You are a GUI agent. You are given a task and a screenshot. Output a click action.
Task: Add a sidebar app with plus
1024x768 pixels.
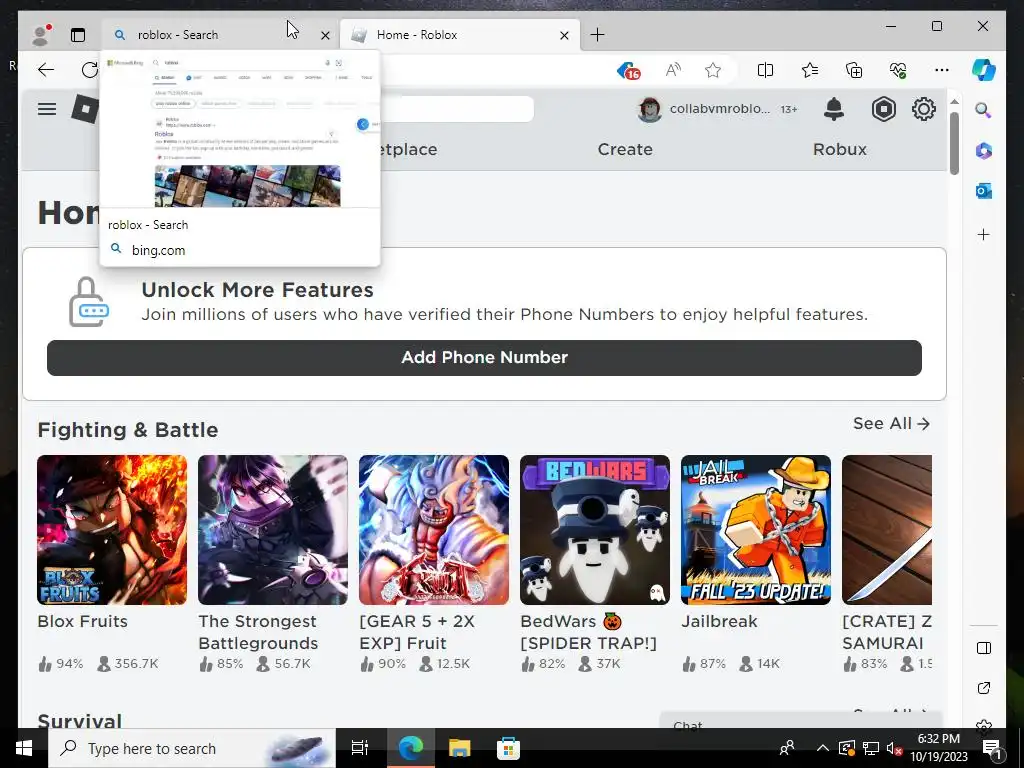point(984,234)
